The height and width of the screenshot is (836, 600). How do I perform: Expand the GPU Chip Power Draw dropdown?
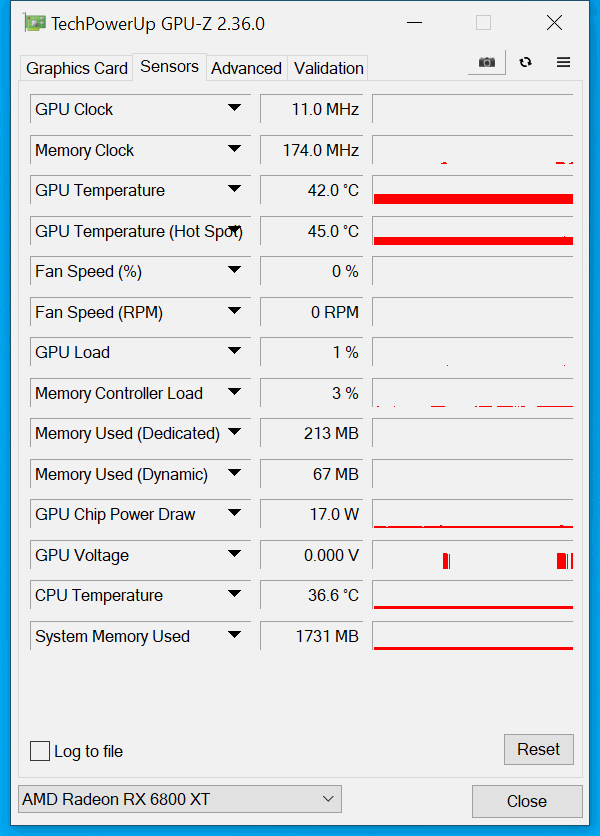(x=234, y=513)
